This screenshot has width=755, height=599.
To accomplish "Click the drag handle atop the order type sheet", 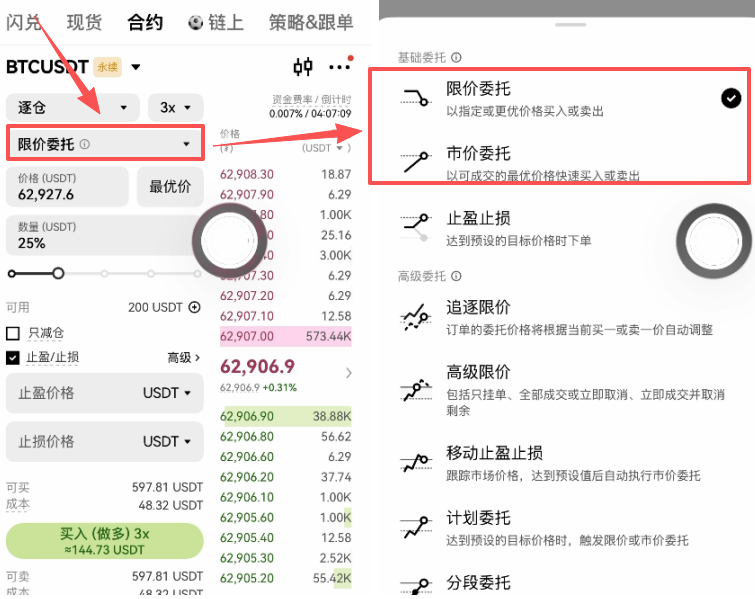I will tap(571, 25).
